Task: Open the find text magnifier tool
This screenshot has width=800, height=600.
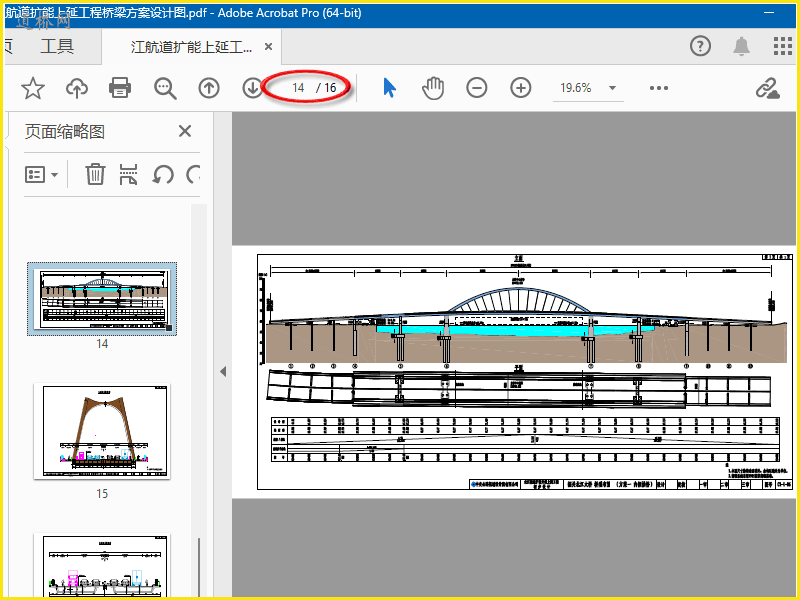Action: (165, 88)
